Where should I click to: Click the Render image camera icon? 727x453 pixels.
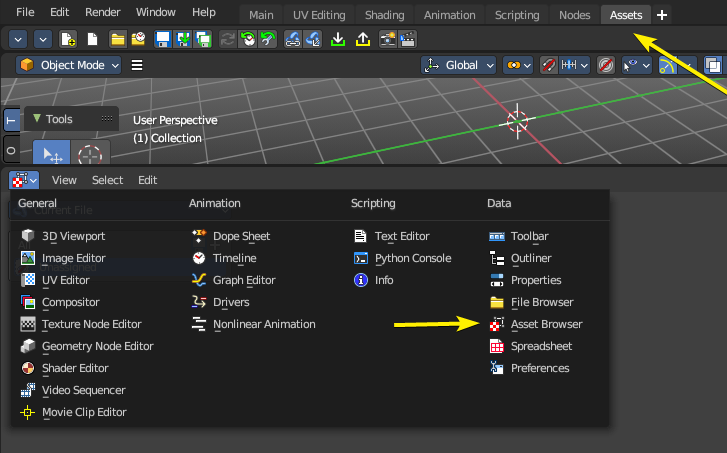pyautogui.click(x=388, y=39)
